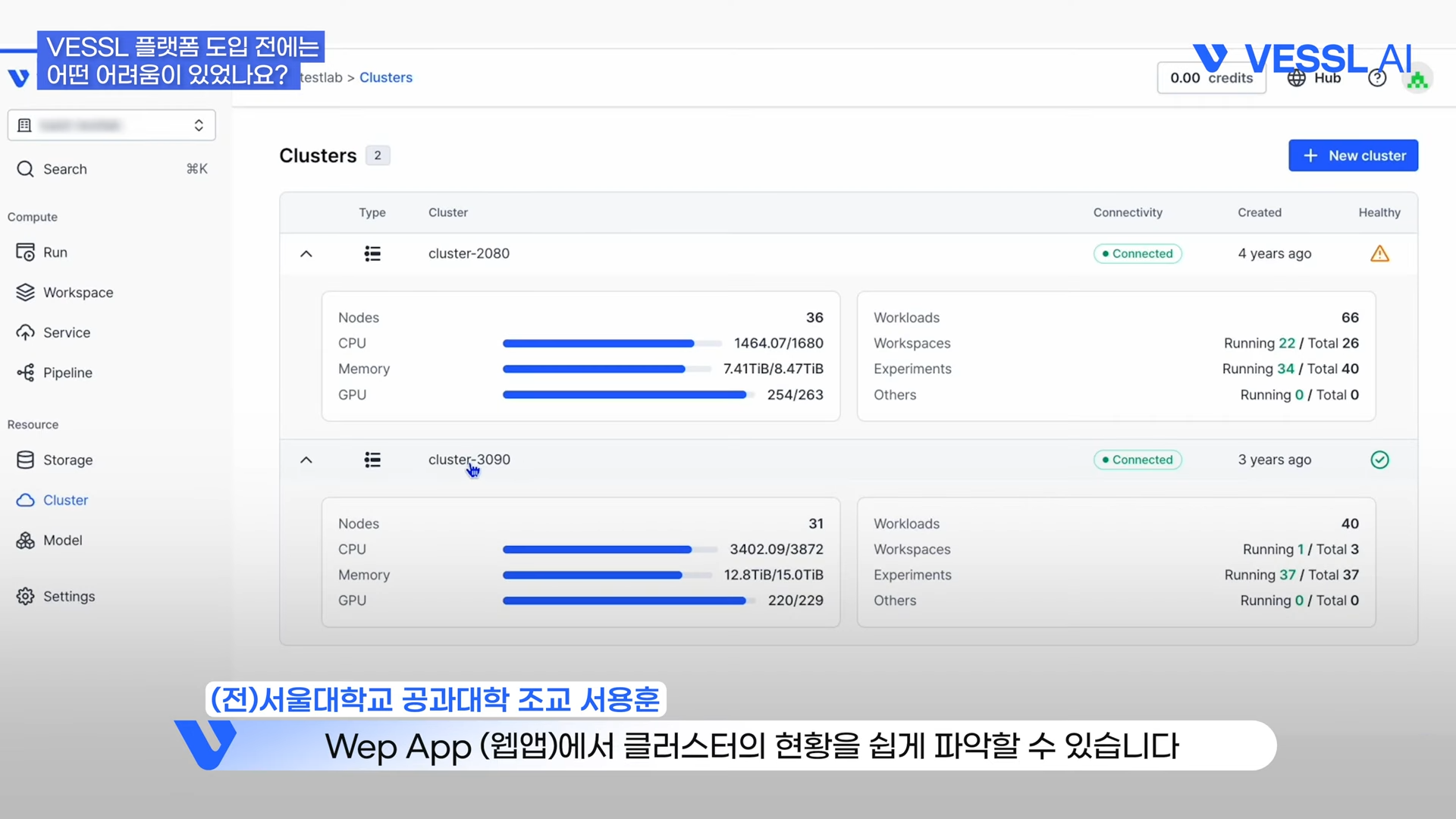Click the Healthy column header
The image size is (1456, 819).
coord(1379,212)
